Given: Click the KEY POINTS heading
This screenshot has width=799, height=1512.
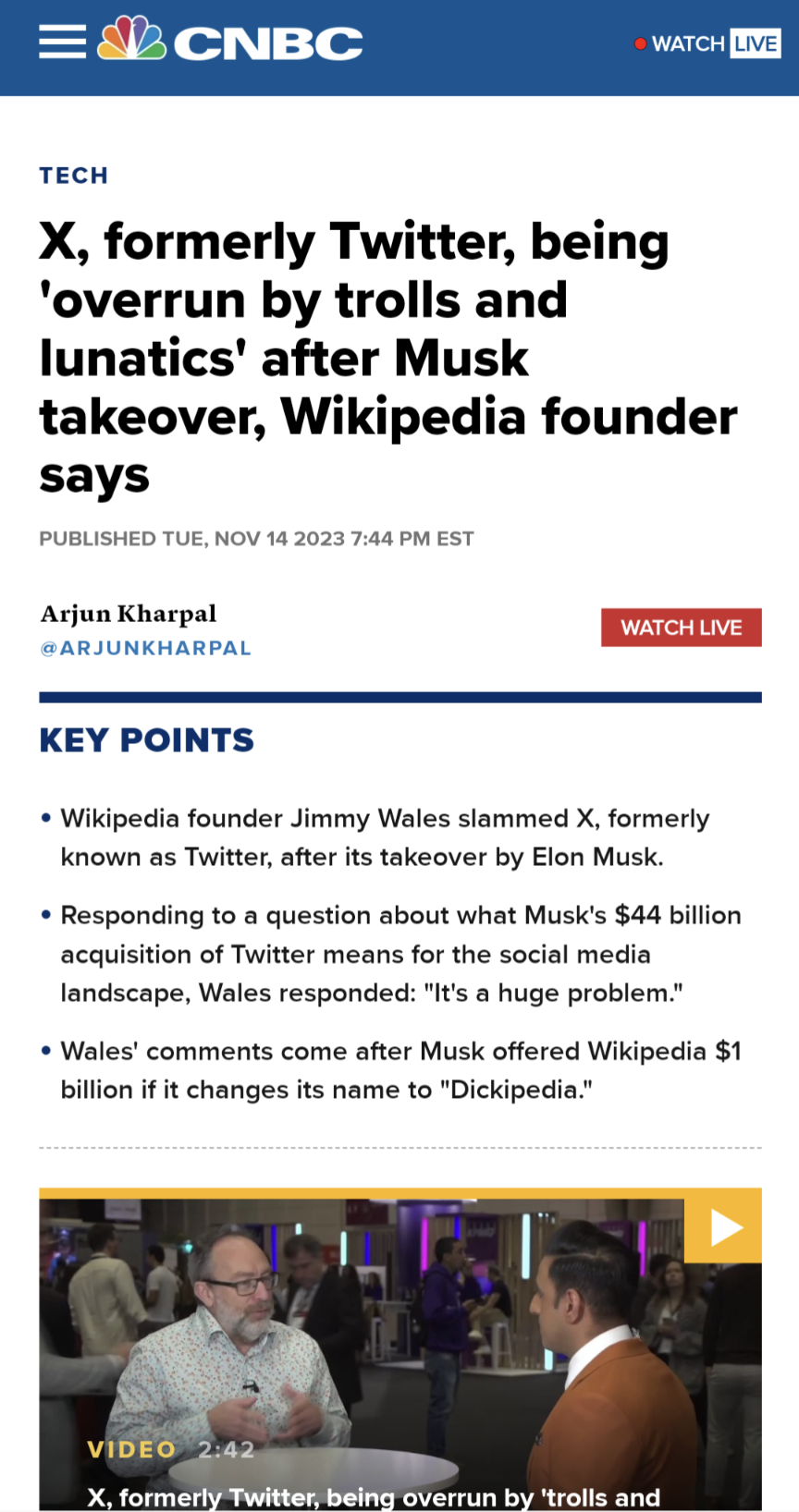Looking at the screenshot, I should tap(146, 740).
